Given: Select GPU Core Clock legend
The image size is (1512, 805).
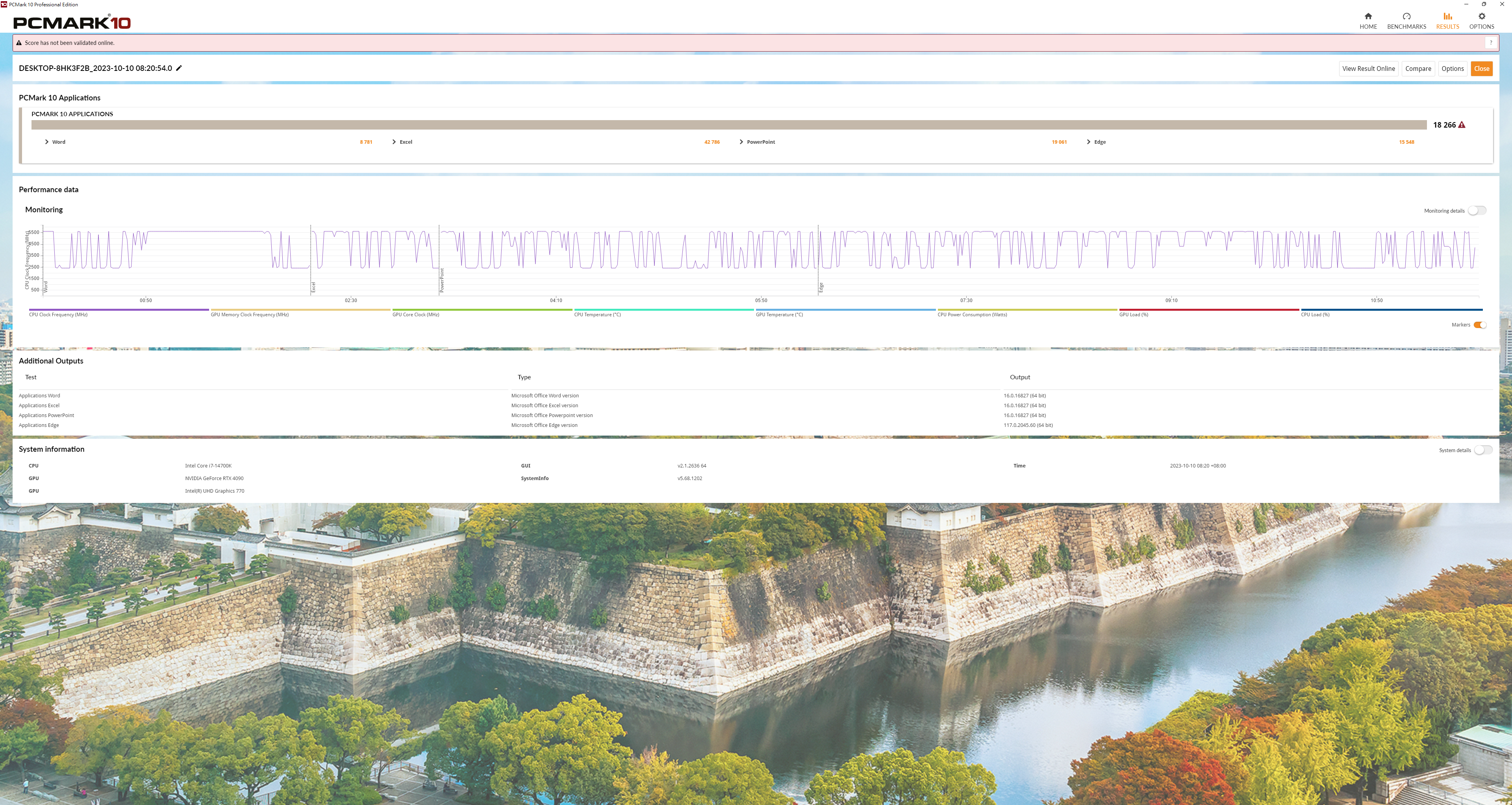Looking at the screenshot, I should point(482,312).
